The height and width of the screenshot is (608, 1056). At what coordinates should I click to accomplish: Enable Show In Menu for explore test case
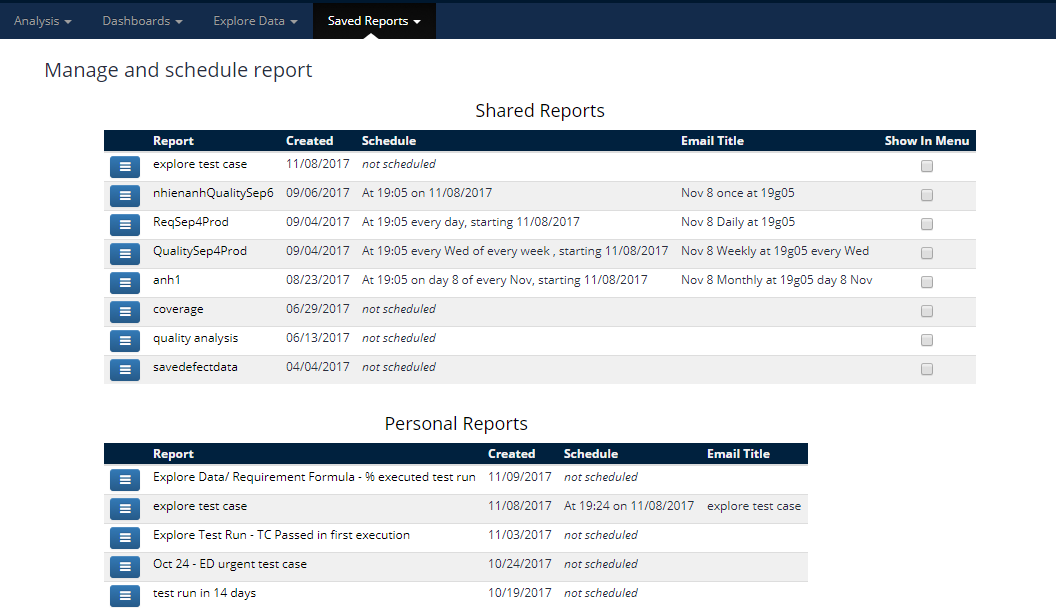pos(927,166)
